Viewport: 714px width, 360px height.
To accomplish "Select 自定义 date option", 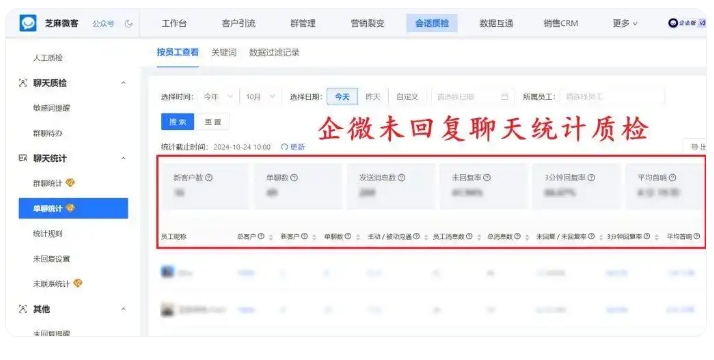I will click(407, 96).
